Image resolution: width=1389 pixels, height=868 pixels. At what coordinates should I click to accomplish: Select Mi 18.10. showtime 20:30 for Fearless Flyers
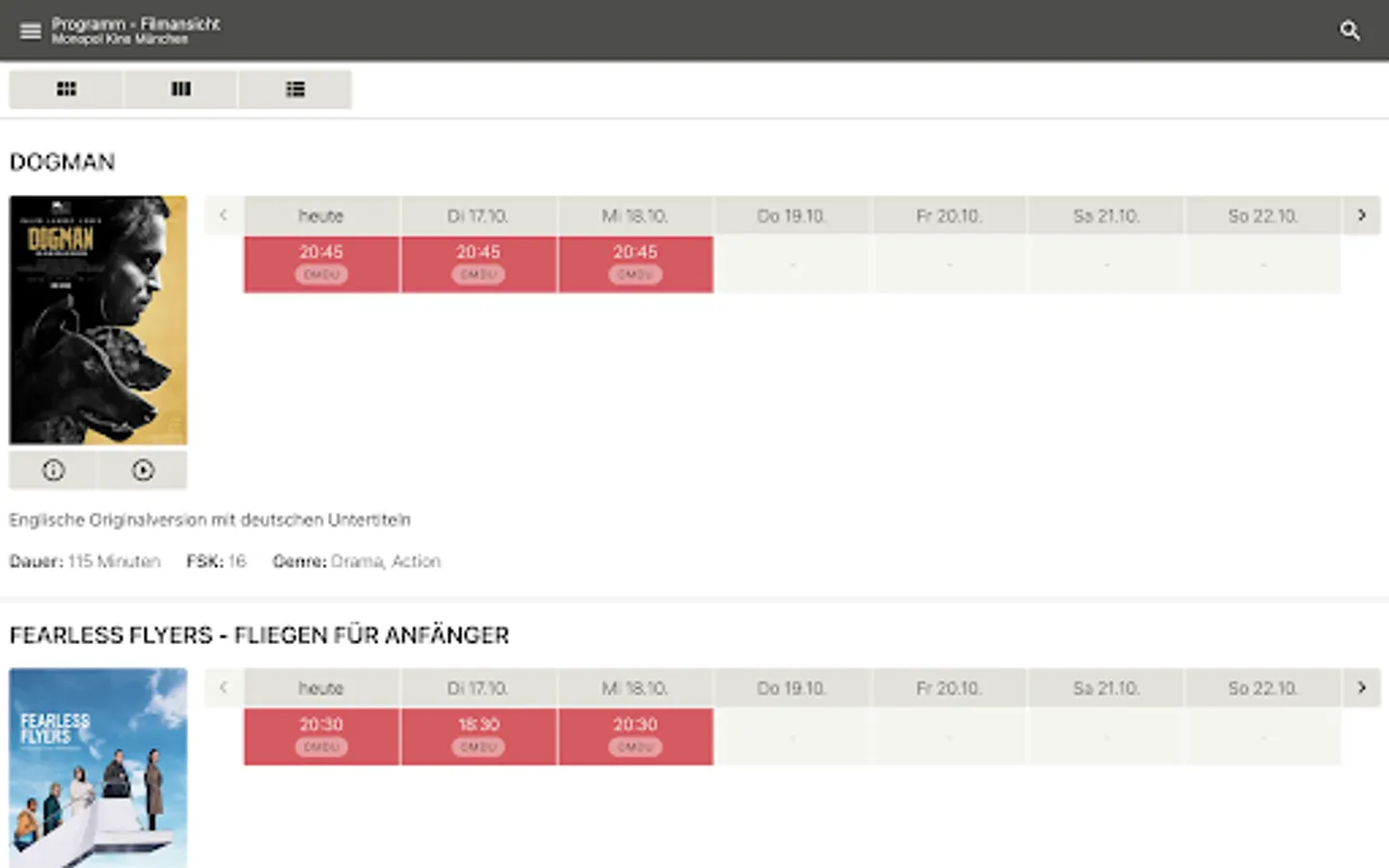coord(636,735)
